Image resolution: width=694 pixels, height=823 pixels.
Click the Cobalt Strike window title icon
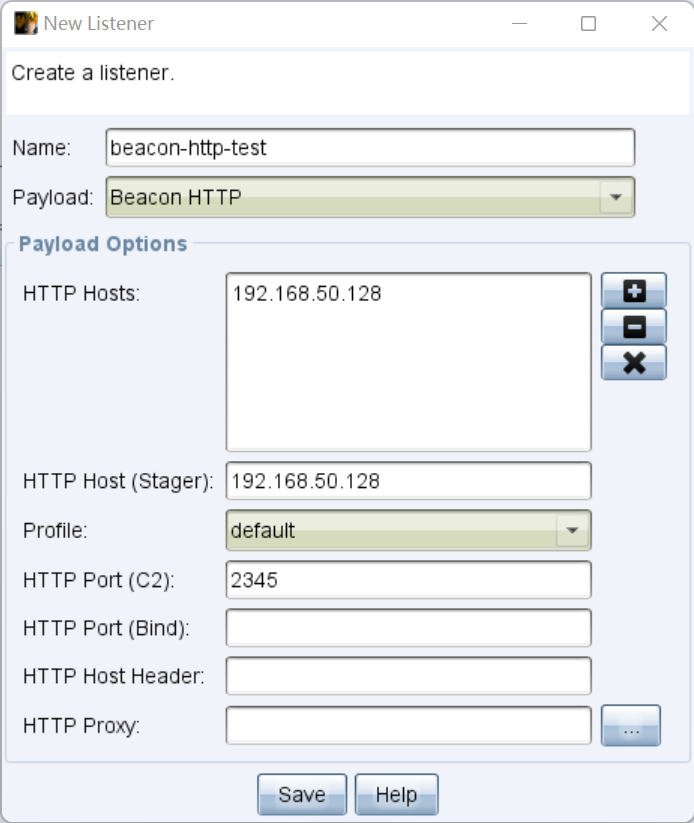pyautogui.click(x=25, y=23)
